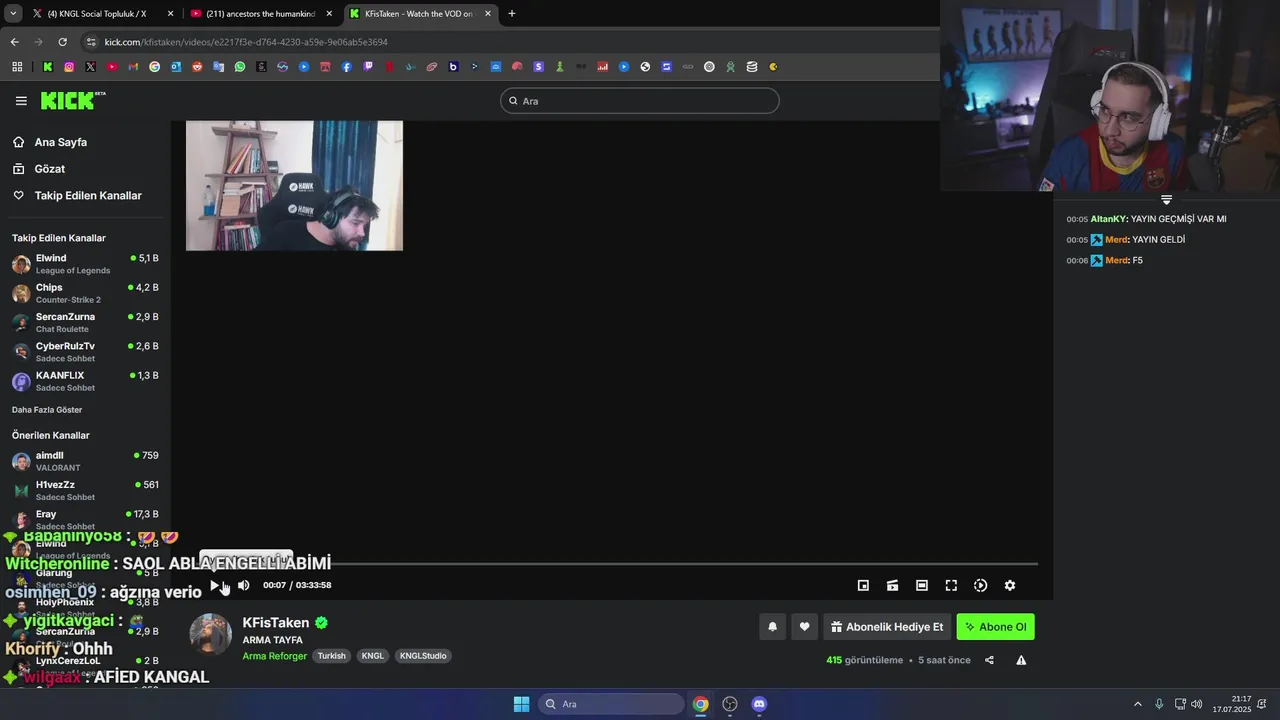Screen dimensions: 1280x720
Task: Open Discord from the taskbar
Action: [x=759, y=704]
